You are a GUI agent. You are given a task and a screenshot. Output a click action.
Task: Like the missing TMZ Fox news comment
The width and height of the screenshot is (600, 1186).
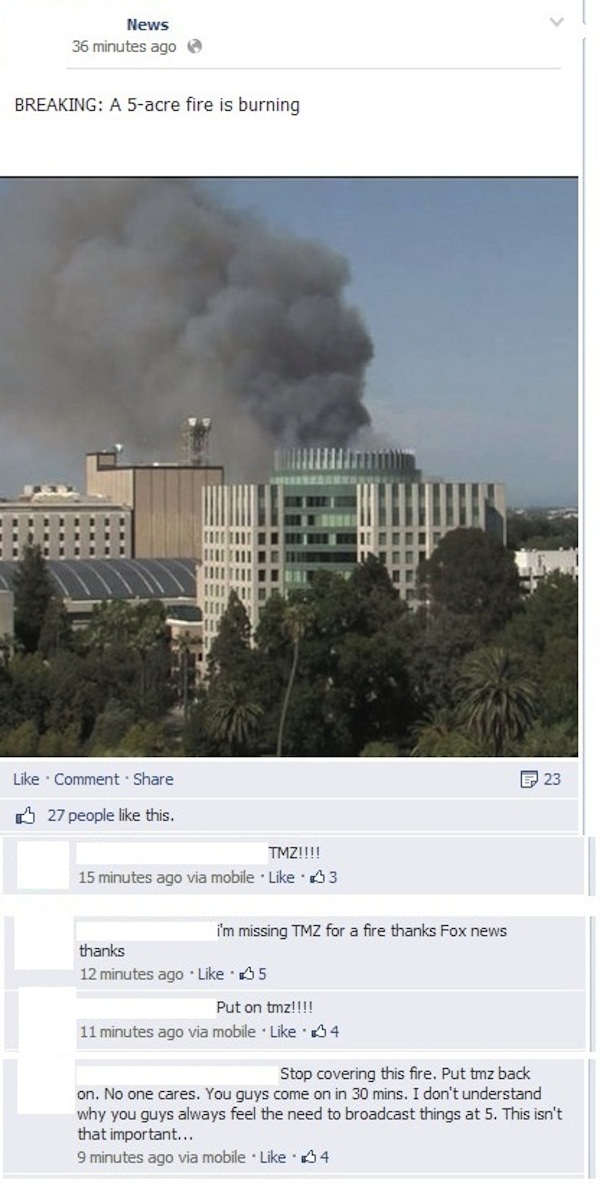click(x=210, y=974)
